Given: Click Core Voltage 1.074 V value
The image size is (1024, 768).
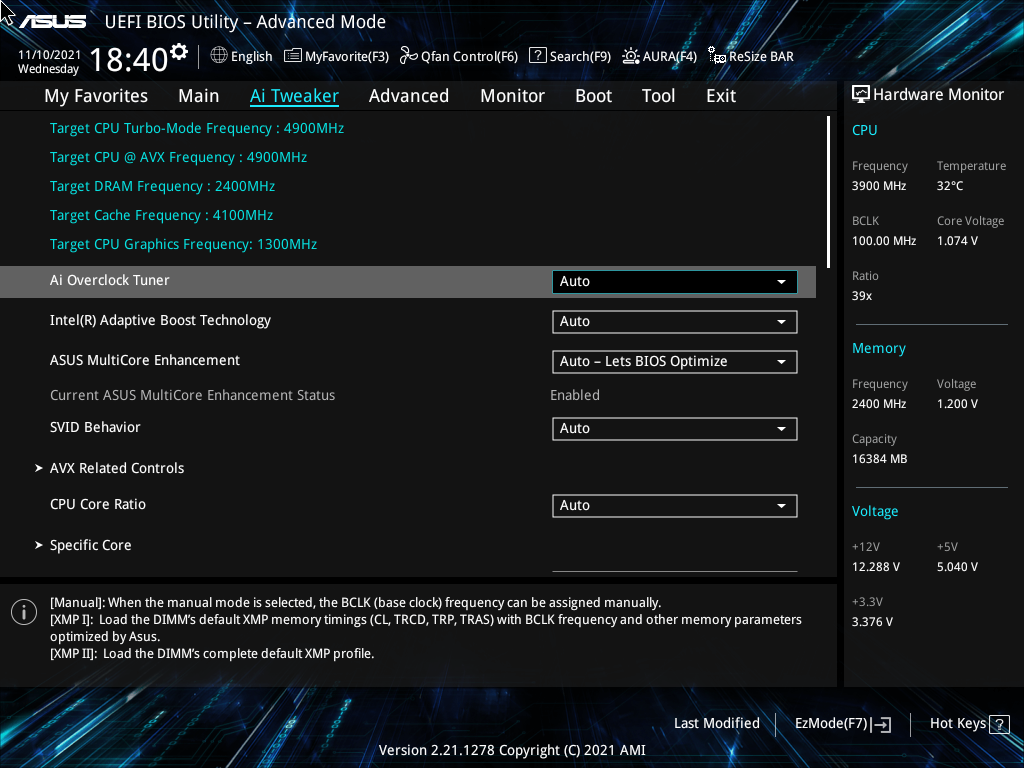Looking at the screenshot, I should pos(957,241).
